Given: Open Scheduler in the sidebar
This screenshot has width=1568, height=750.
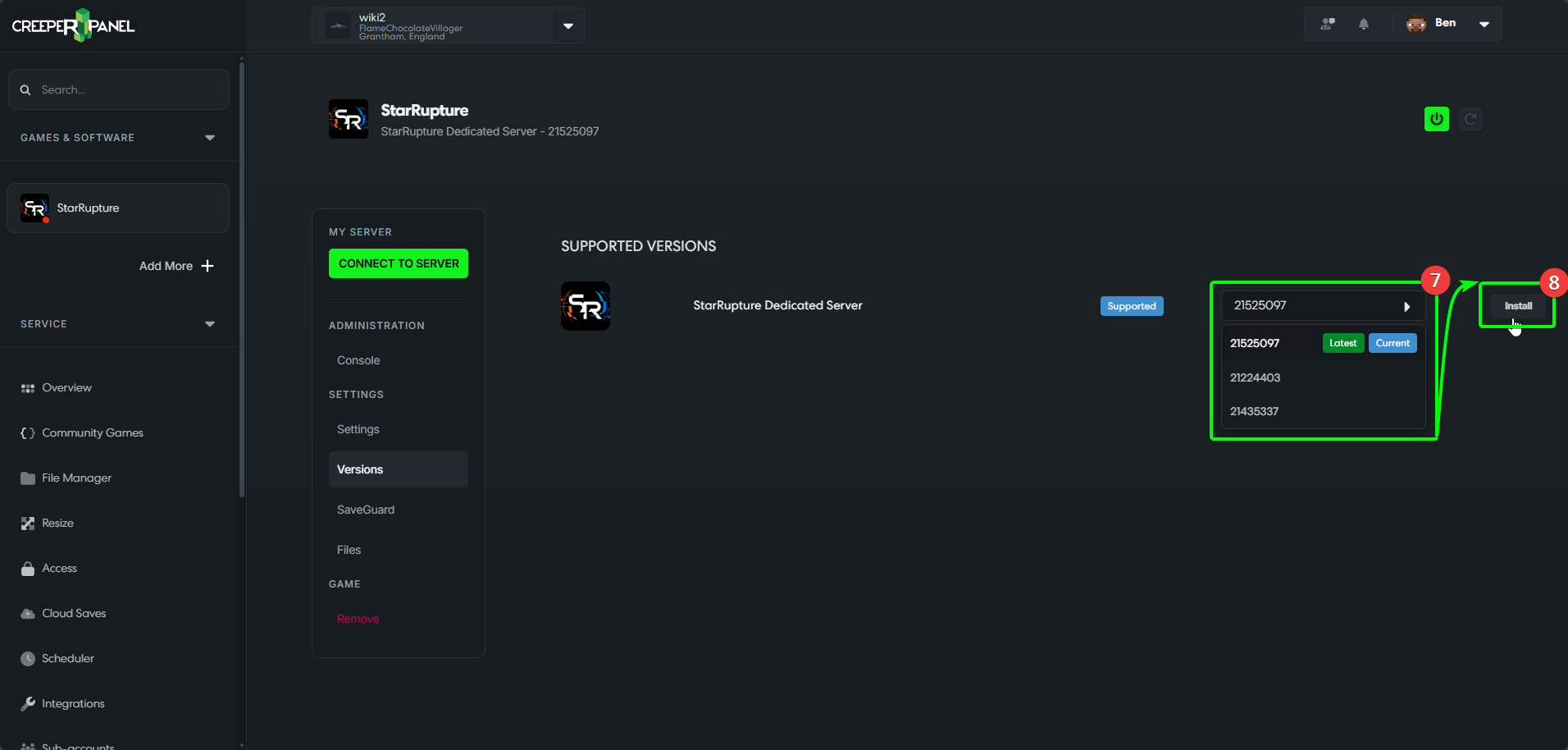Looking at the screenshot, I should 67,658.
